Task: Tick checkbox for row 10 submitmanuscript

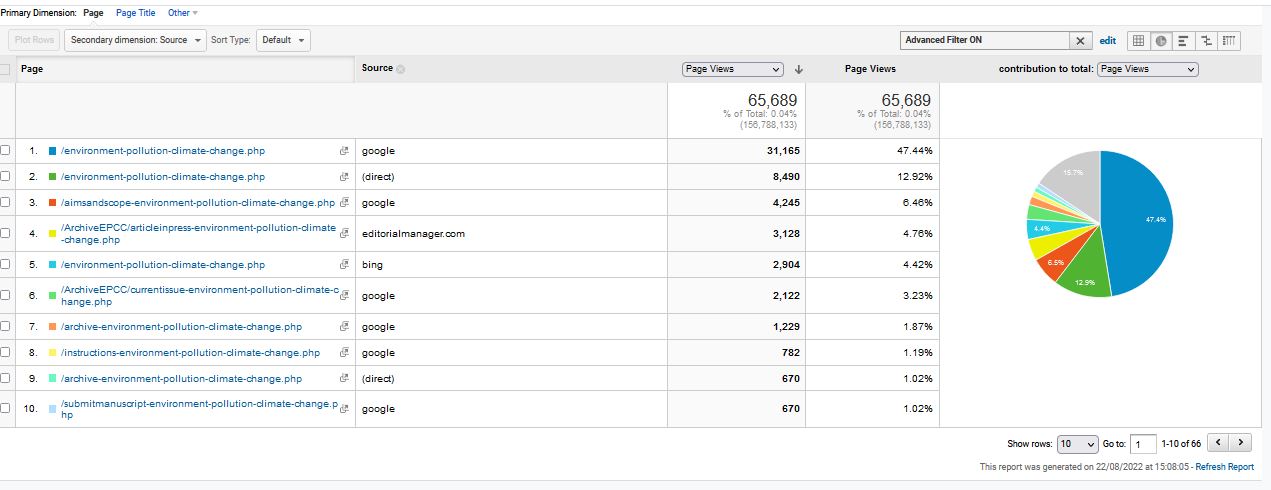Action: 5,409
